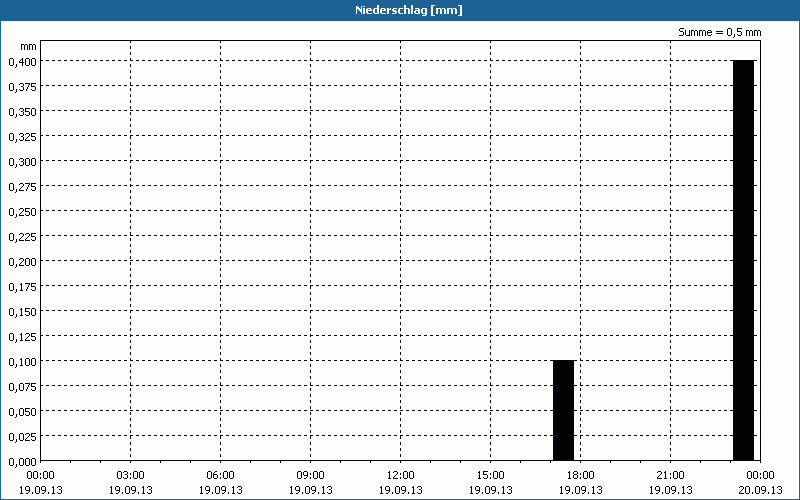Choose the y-axis value "0,275"

[x=22, y=186]
